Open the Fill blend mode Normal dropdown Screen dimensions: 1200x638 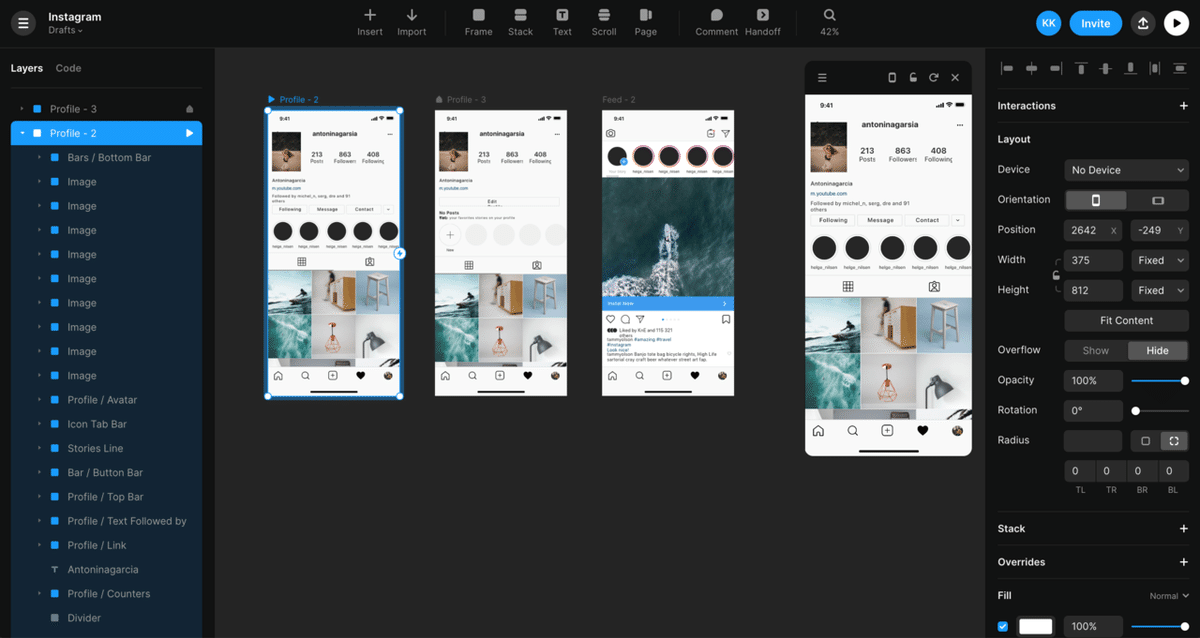pyautogui.click(x=1169, y=596)
